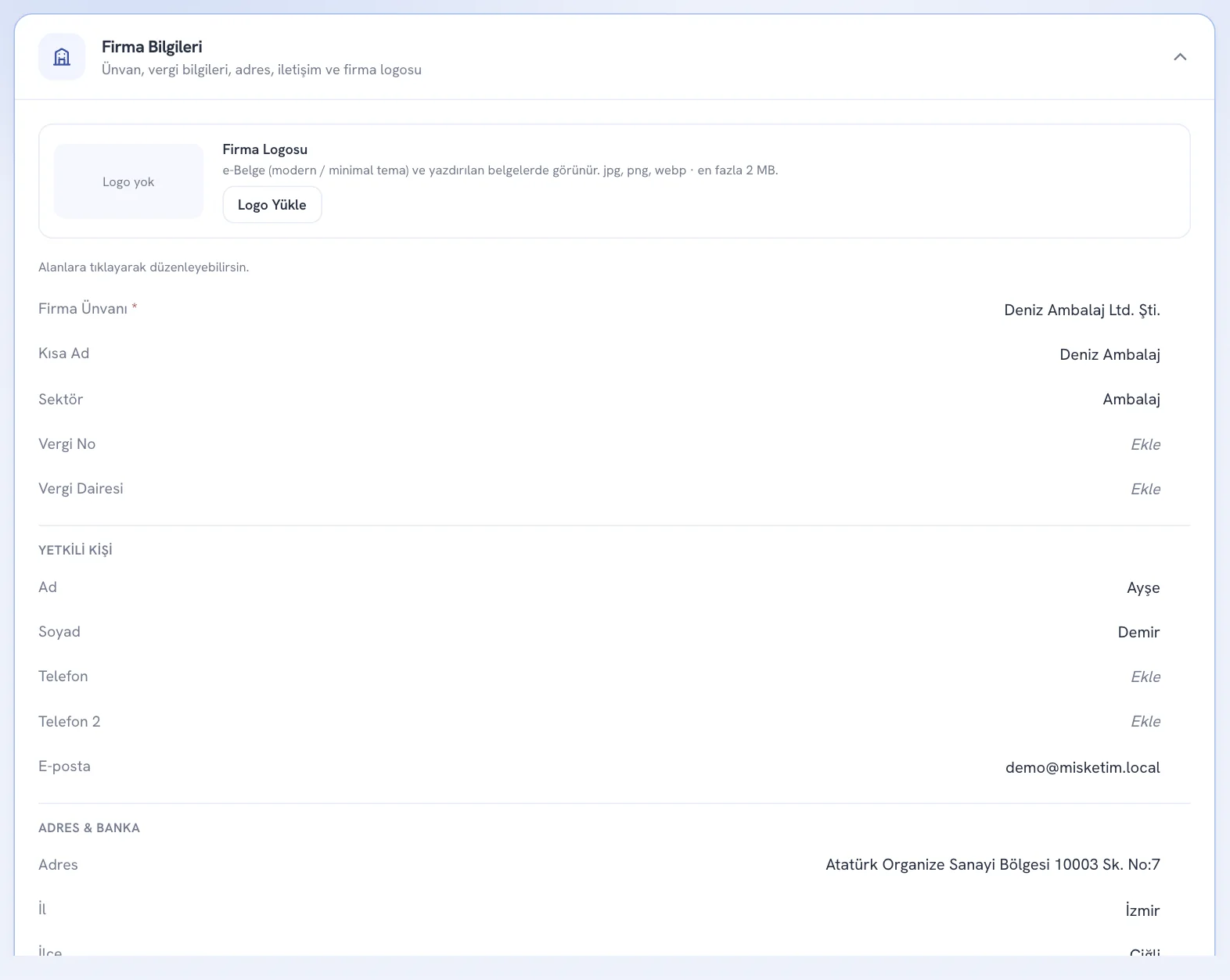Image resolution: width=1230 pixels, height=980 pixels.
Task: Click the Firma Bilgileri building icon
Action: pyautogui.click(x=62, y=57)
